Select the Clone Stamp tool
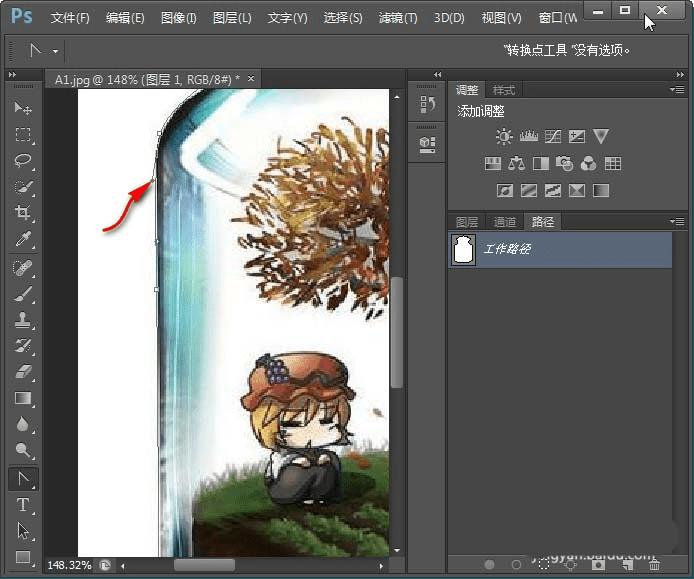This screenshot has width=694, height=579. tap(23, 320)
